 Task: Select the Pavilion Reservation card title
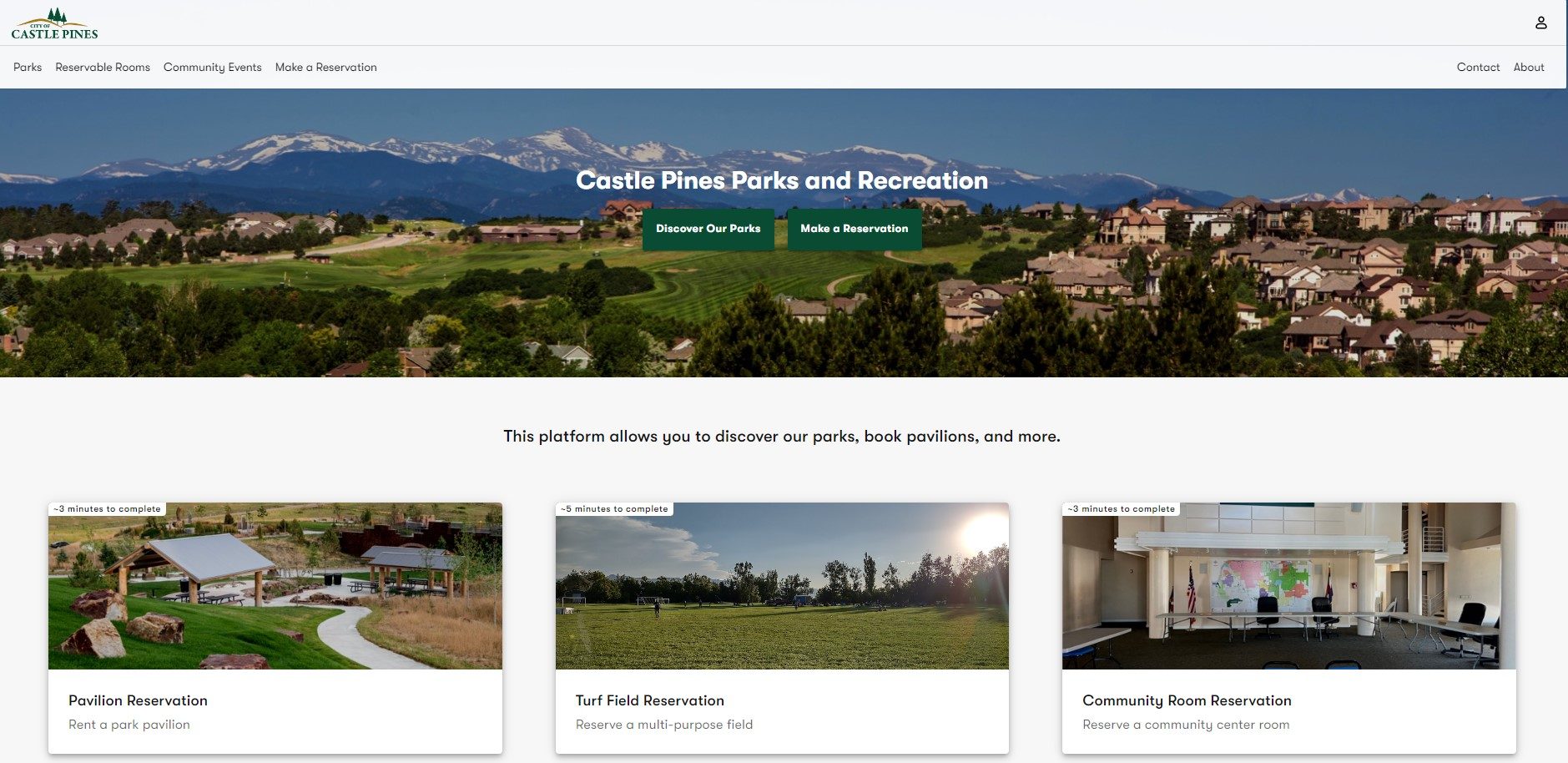coord(138,700)
